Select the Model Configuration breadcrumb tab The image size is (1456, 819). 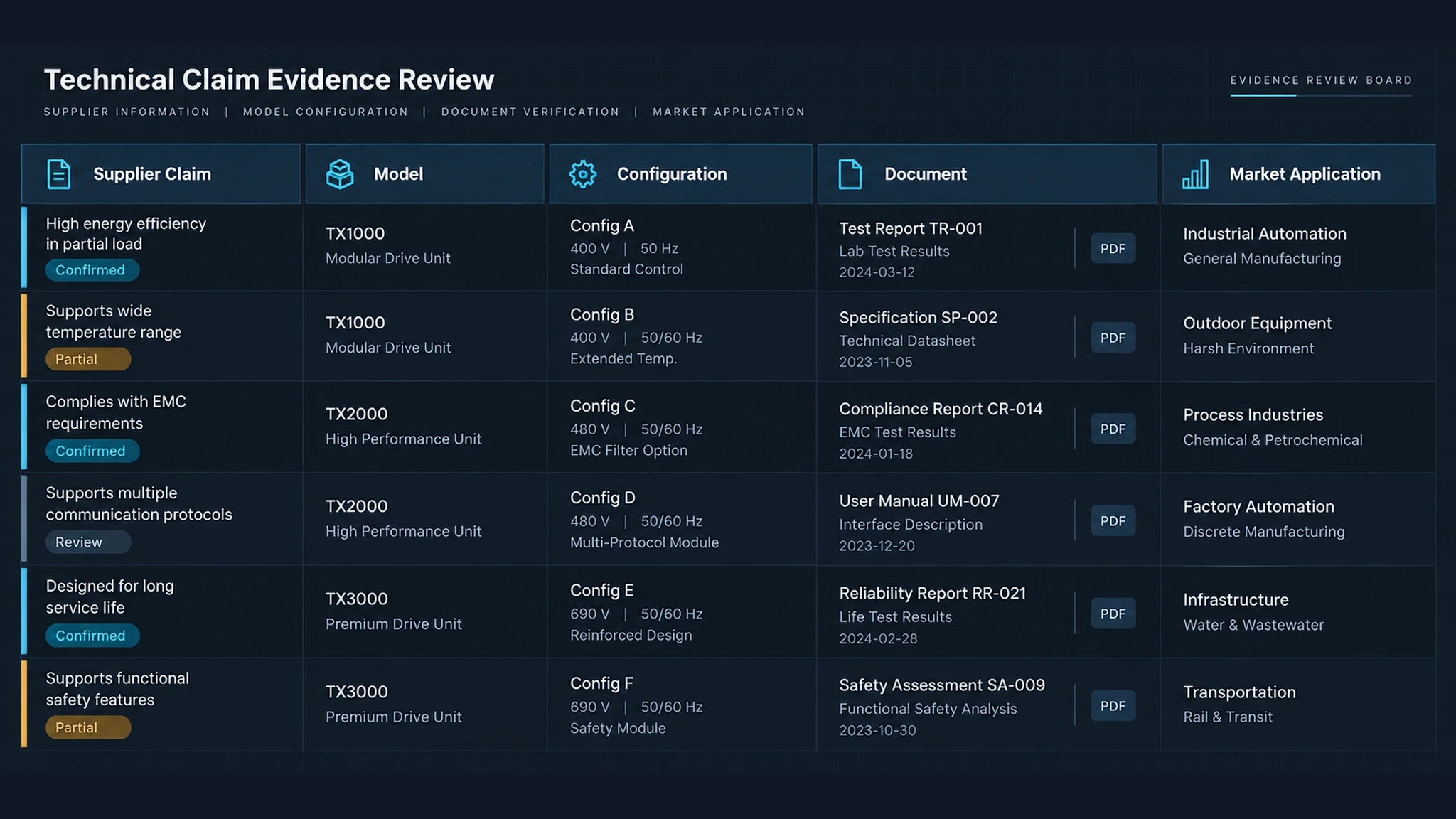(x=326, y=112)
